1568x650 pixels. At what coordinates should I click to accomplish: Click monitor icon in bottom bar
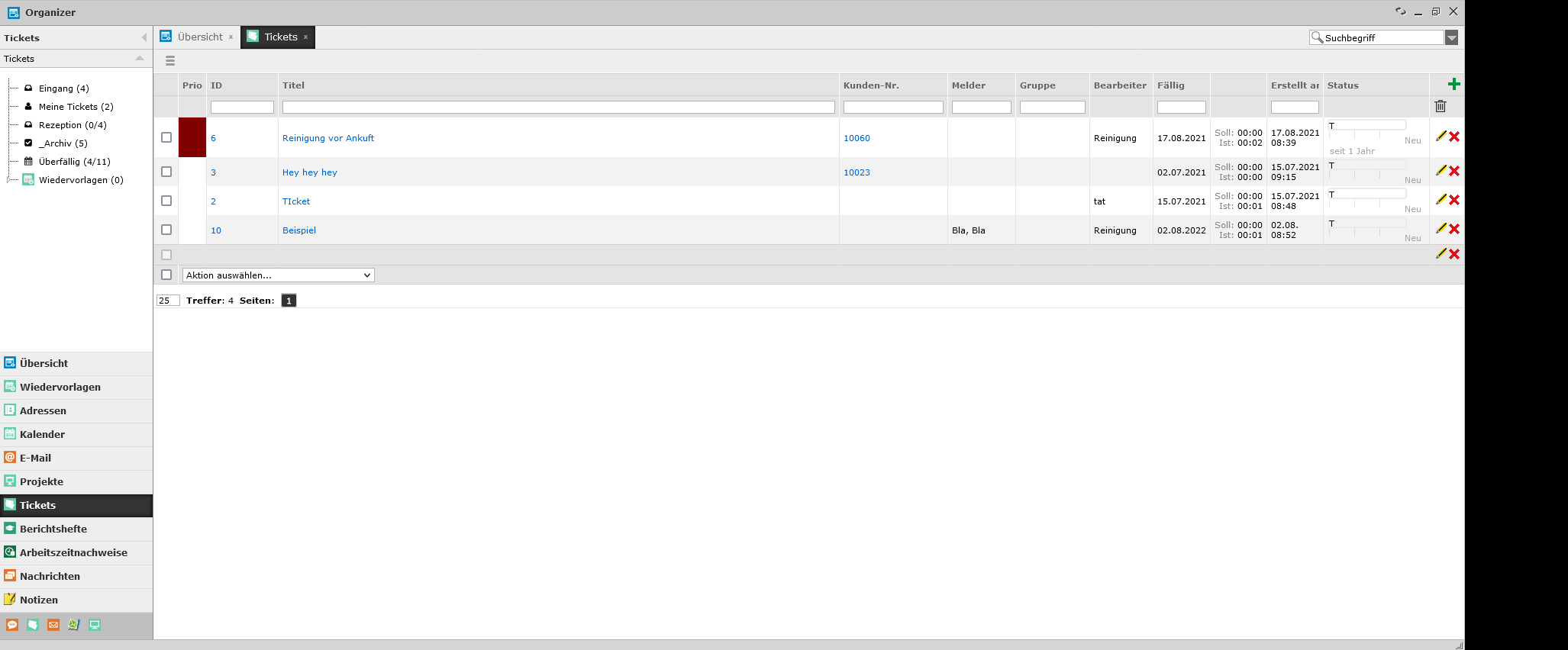click(95, 625)
